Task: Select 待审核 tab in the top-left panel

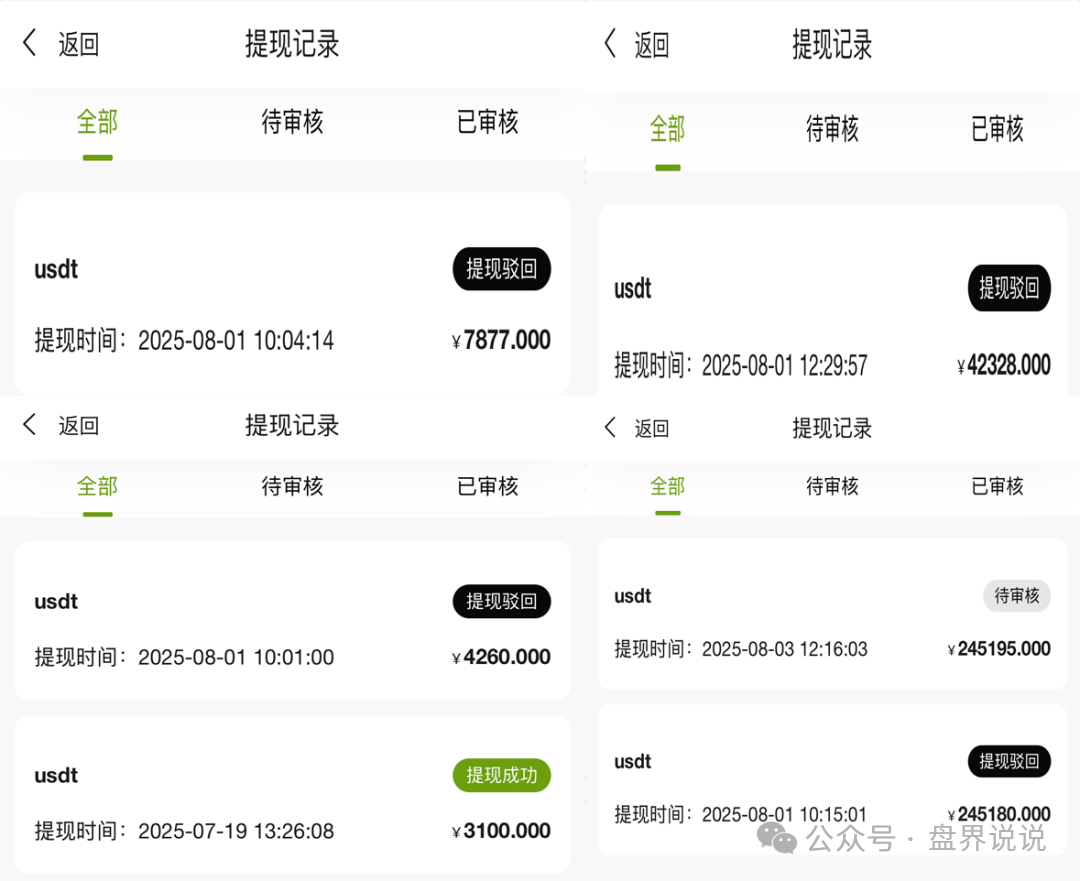Action: pos(292,122)
